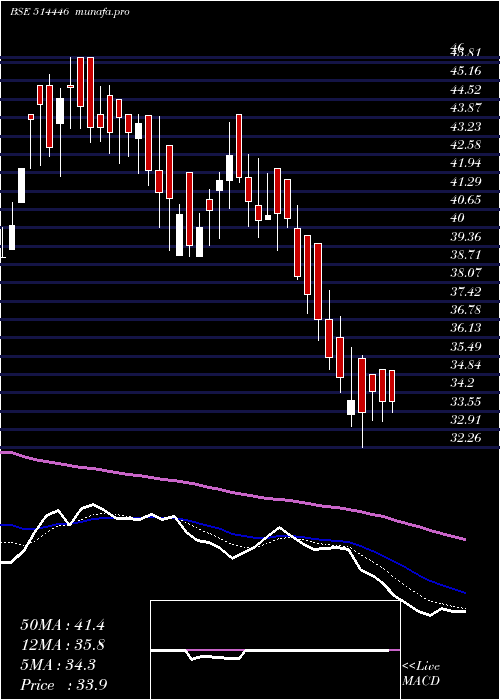The image size is (500, 700).
Task: Select the 43.87 price level label
Action: click(x=466, y=108)
